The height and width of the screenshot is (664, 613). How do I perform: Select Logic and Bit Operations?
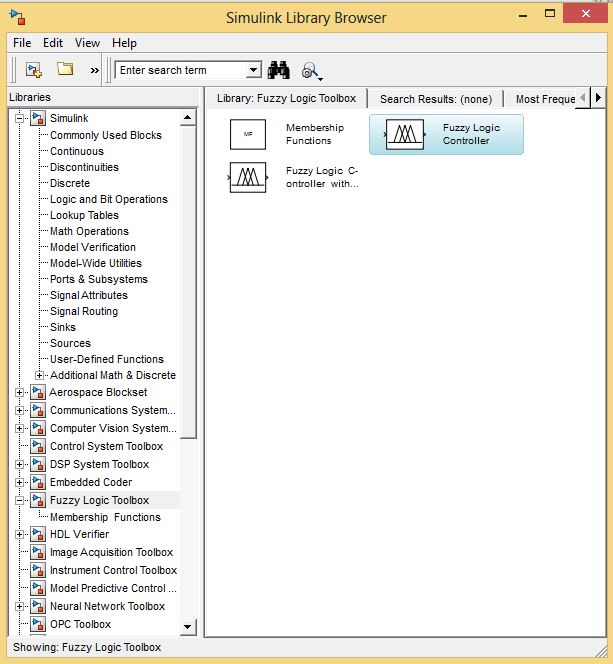pyautogui.click(x=109, y=199)
